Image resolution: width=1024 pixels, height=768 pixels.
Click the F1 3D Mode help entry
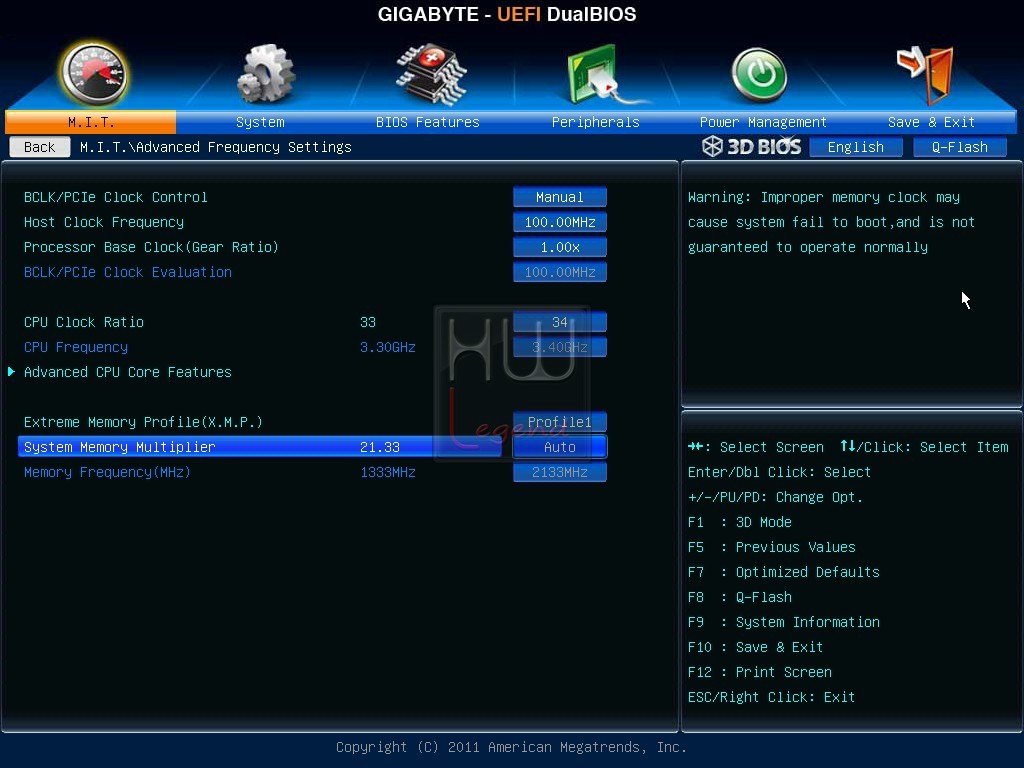point(739,522)
